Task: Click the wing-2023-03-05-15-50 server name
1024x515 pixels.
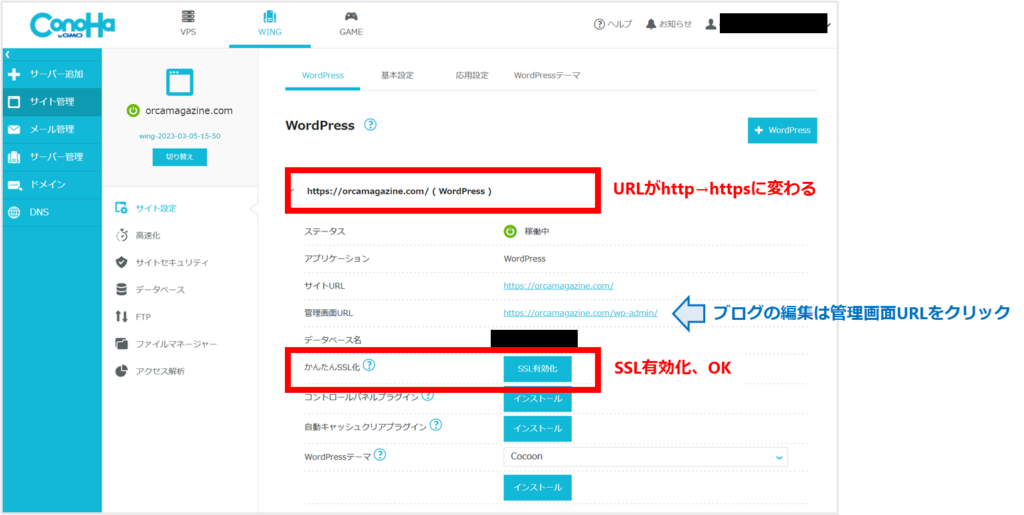Action: click(x=180, y=136)
